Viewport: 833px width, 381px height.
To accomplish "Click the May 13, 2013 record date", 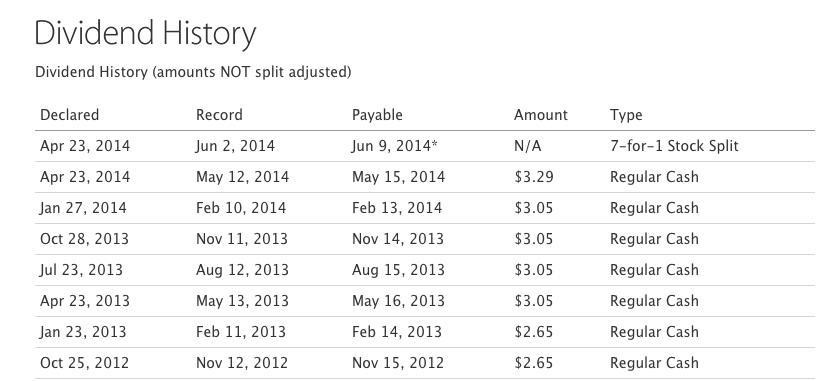I will click(x=242, y=301).
